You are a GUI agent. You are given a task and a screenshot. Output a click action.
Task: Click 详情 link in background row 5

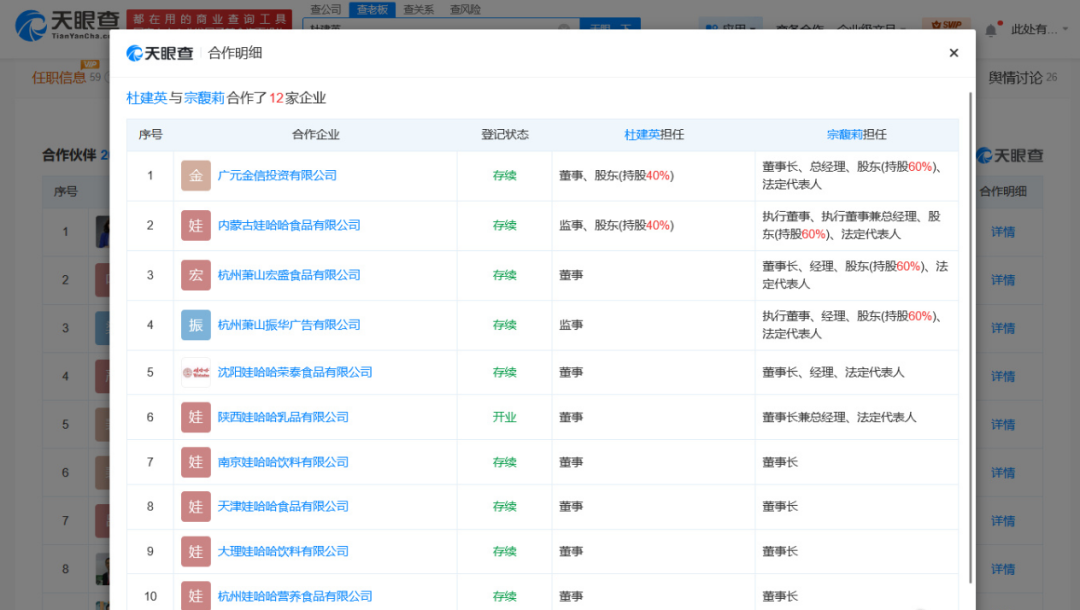pos(1003,425)
